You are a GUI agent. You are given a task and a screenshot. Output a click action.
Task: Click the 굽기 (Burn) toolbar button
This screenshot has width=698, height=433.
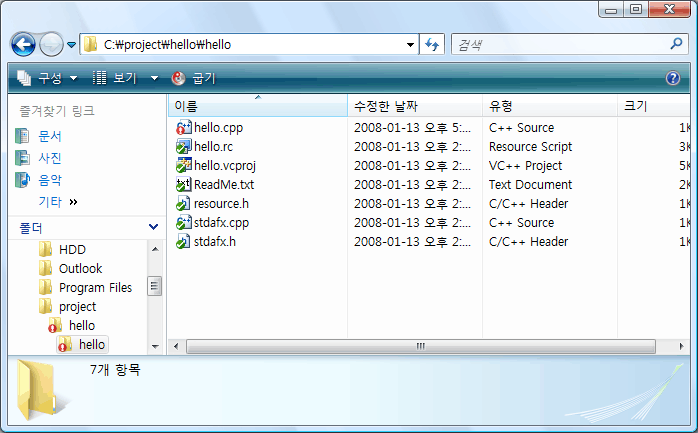(x=194, y=78)
